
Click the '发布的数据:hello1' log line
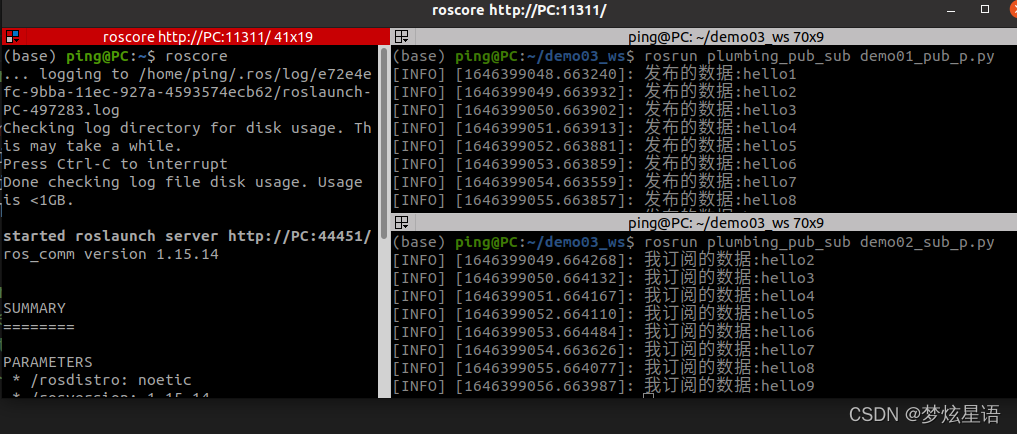coord(595,74)
